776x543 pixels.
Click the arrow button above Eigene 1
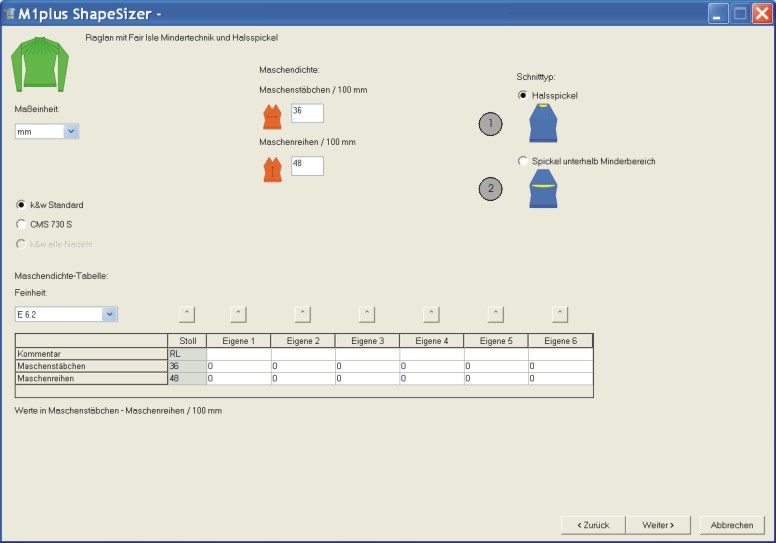(x=238, y=314)
